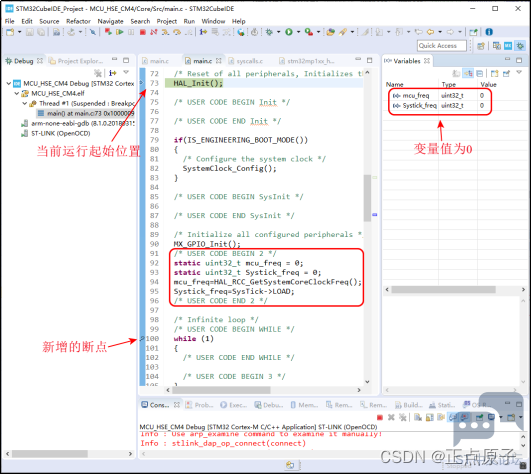Viewport: 532px width, 475px height.
Task: Click the blue Information icon in toolbar
Action: point(489,32)
